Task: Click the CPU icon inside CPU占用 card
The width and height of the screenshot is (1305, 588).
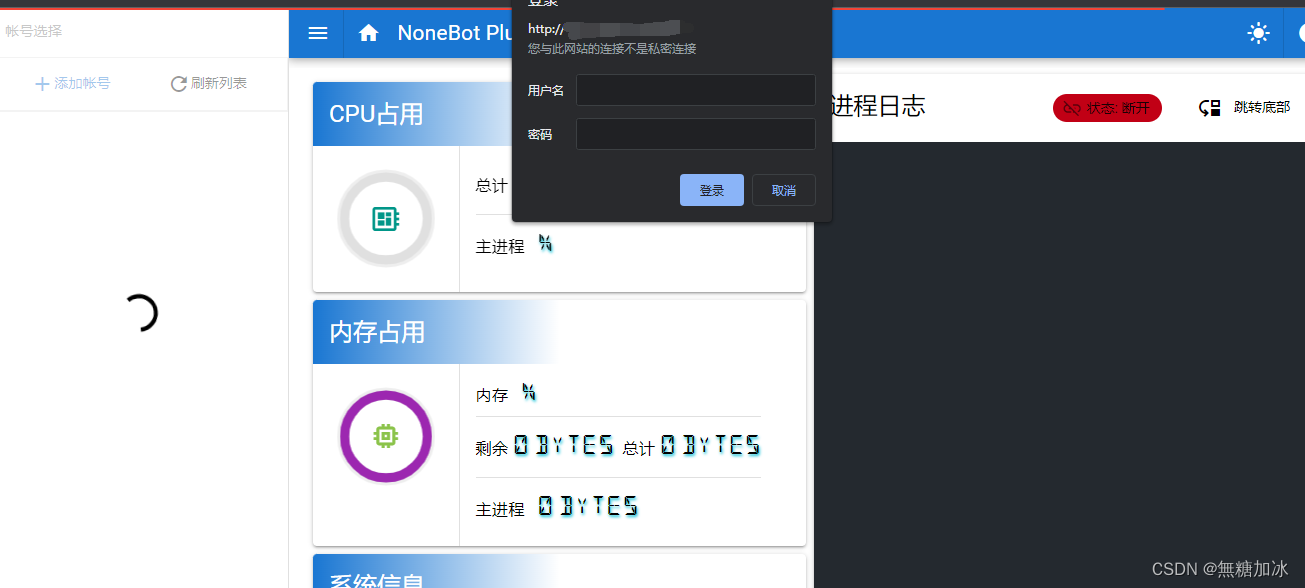Action: (385, 218)
